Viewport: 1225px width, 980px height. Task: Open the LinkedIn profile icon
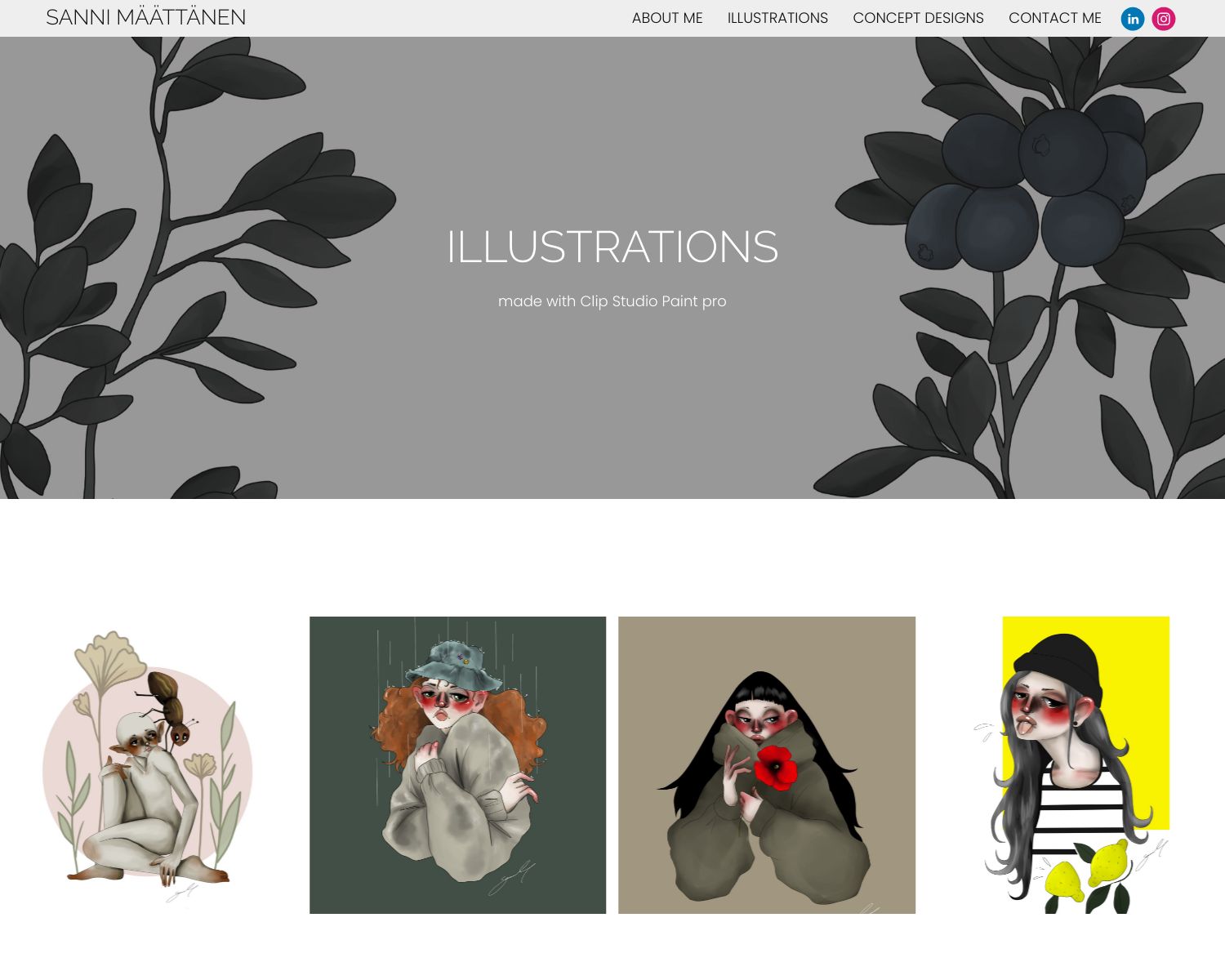(1133, 19)
